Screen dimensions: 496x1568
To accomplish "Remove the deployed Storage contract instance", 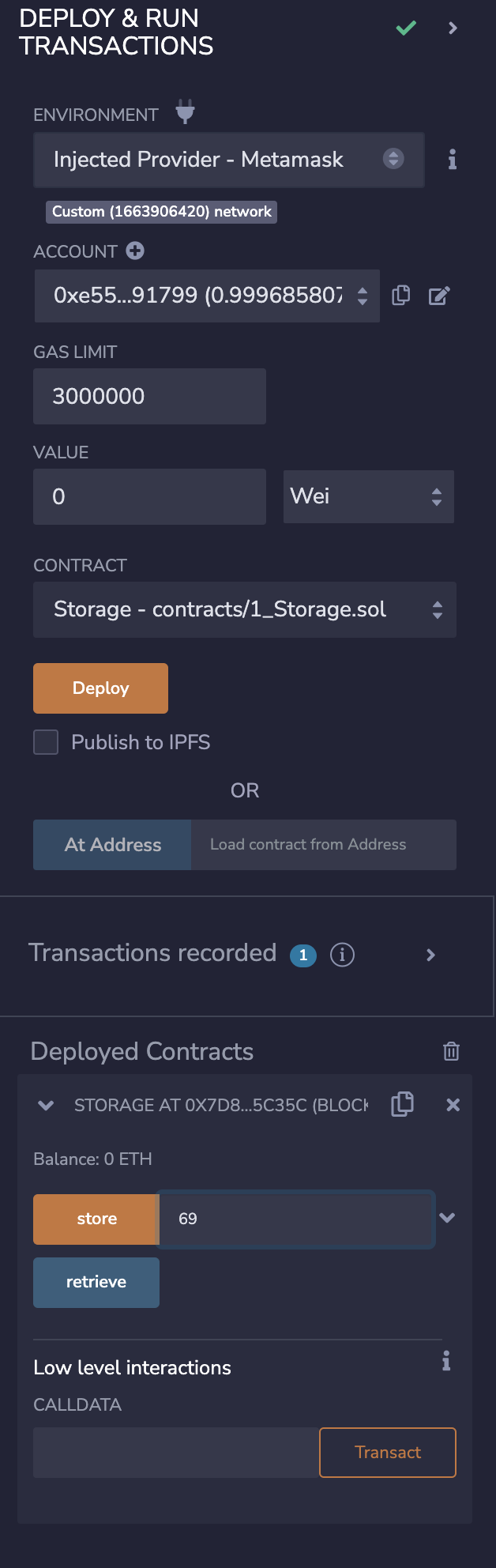I will click(453, 1105).
